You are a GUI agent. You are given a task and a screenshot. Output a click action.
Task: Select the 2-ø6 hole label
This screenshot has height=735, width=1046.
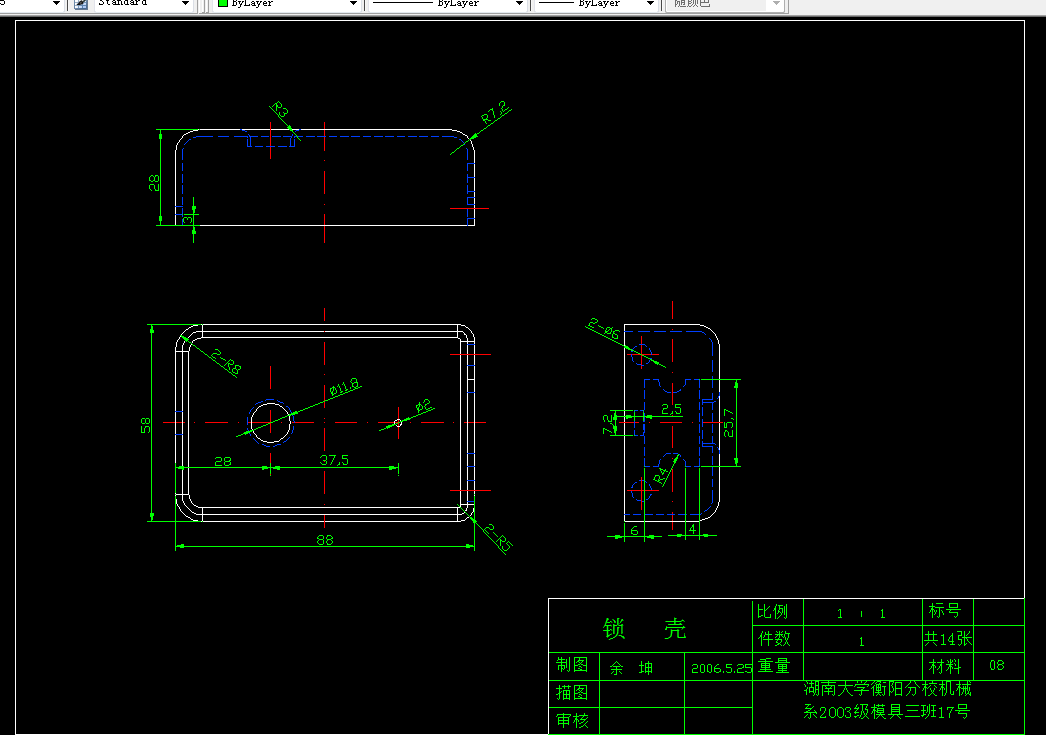[x=604, y=328]
